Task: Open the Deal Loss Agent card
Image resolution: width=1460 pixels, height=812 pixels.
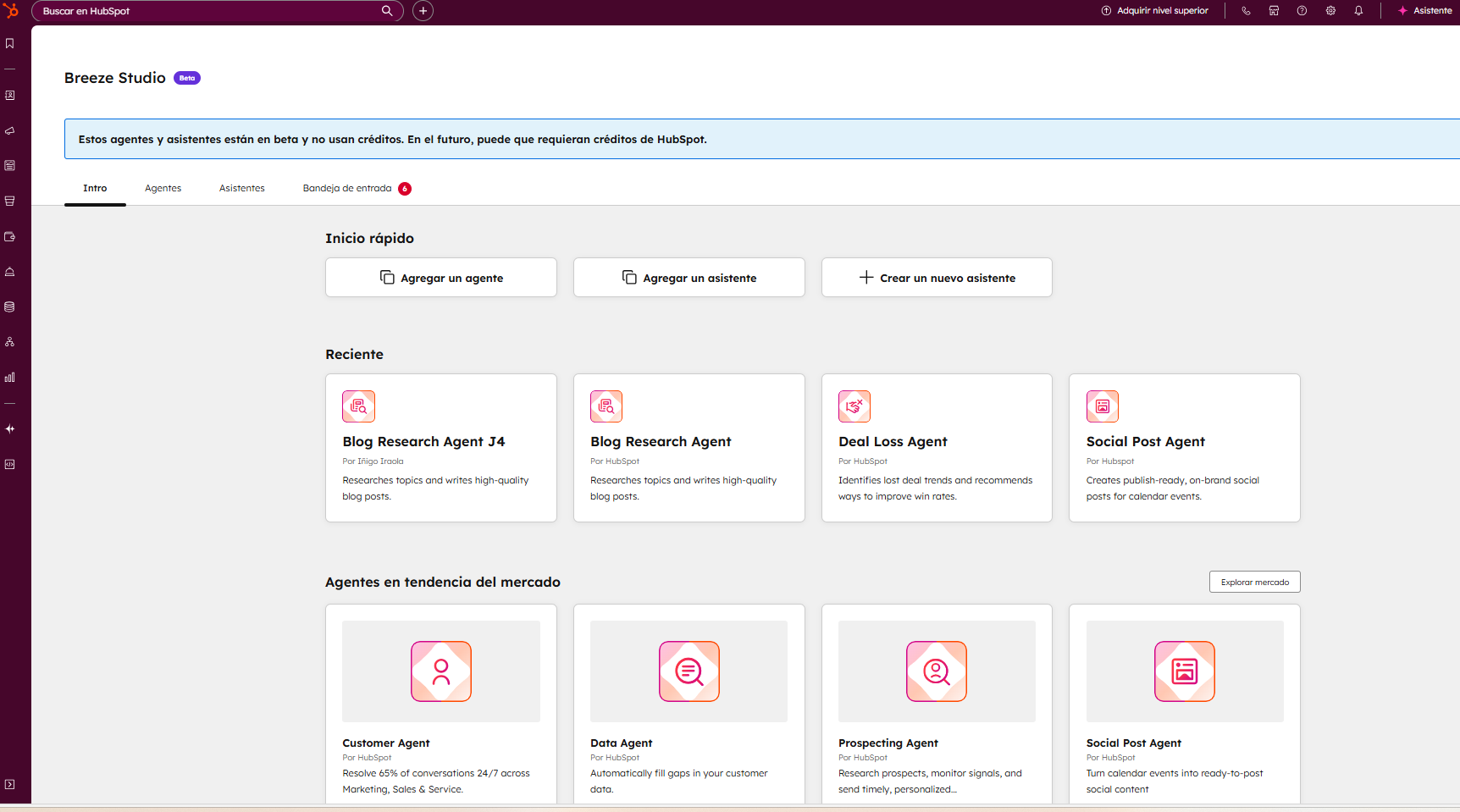Action: click(x=937, y=448)
